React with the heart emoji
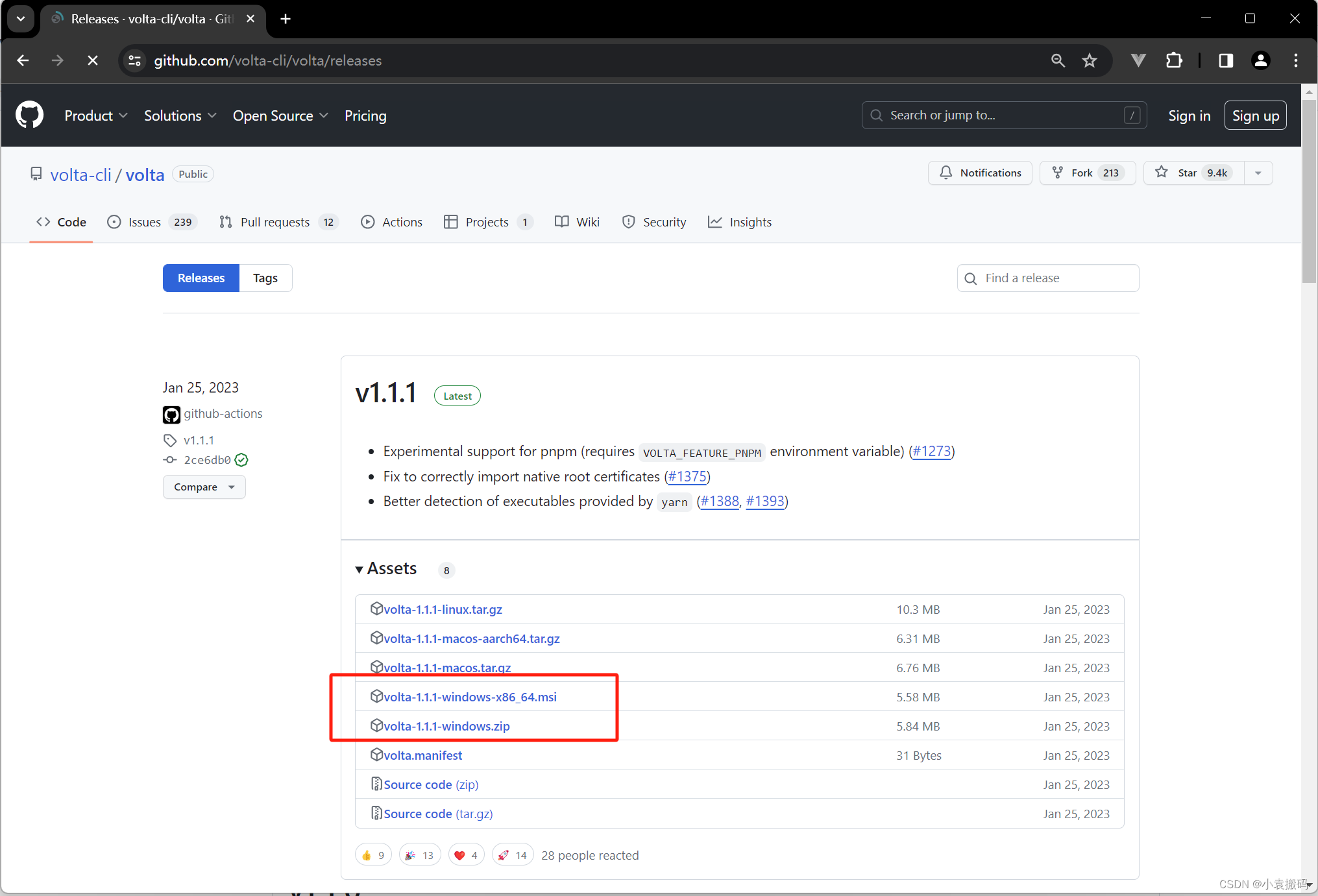The height and width of the screenshot is (896, 1318). (x=467, y=855)
